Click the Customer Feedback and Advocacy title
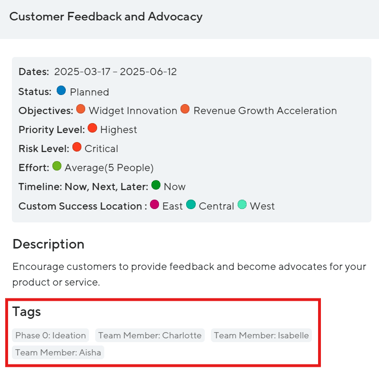The width and height of the screenshot is (379, 383). click(x=106, y=17)
